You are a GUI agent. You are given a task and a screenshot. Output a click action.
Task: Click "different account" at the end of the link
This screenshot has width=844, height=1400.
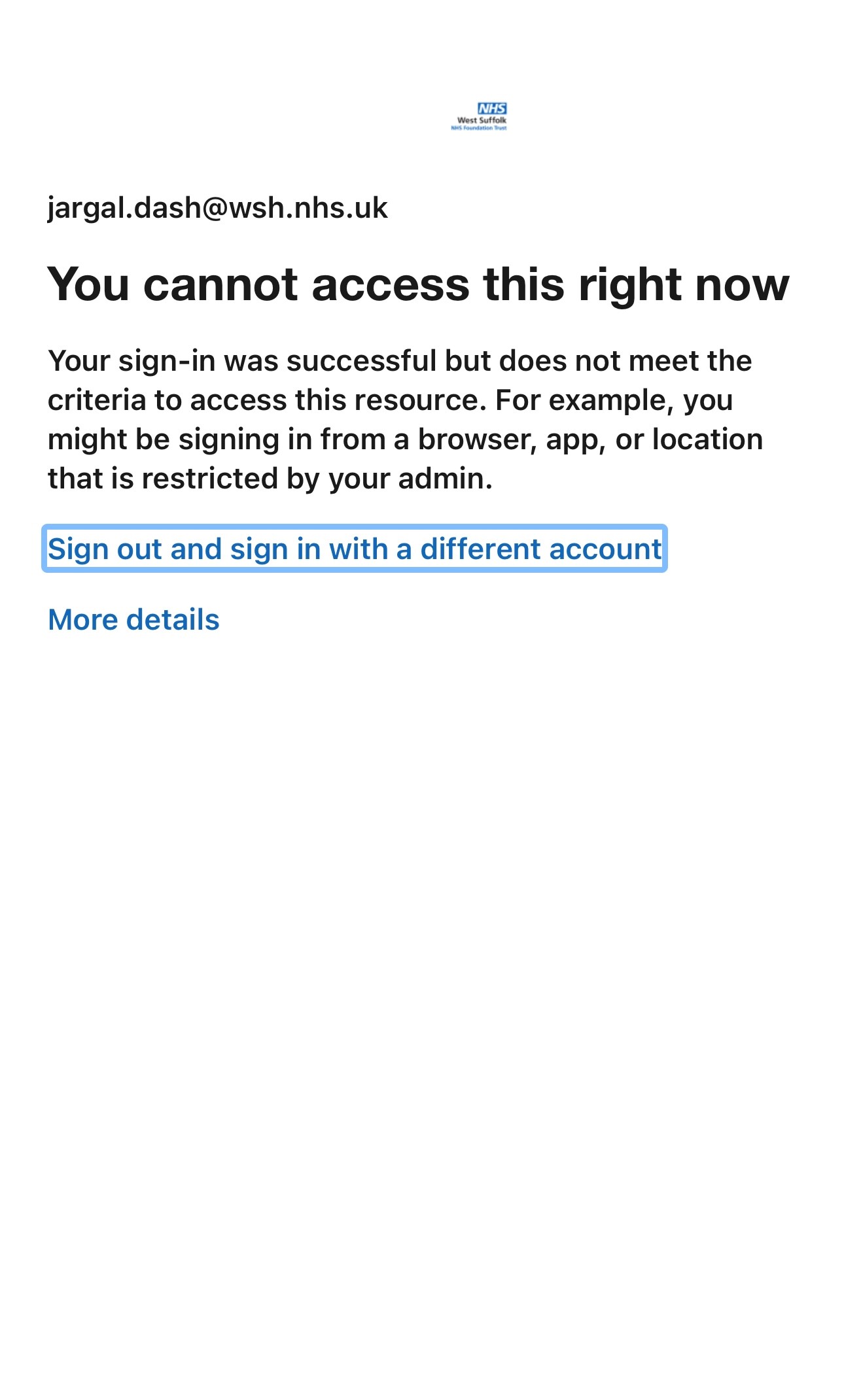coord(541,549)
